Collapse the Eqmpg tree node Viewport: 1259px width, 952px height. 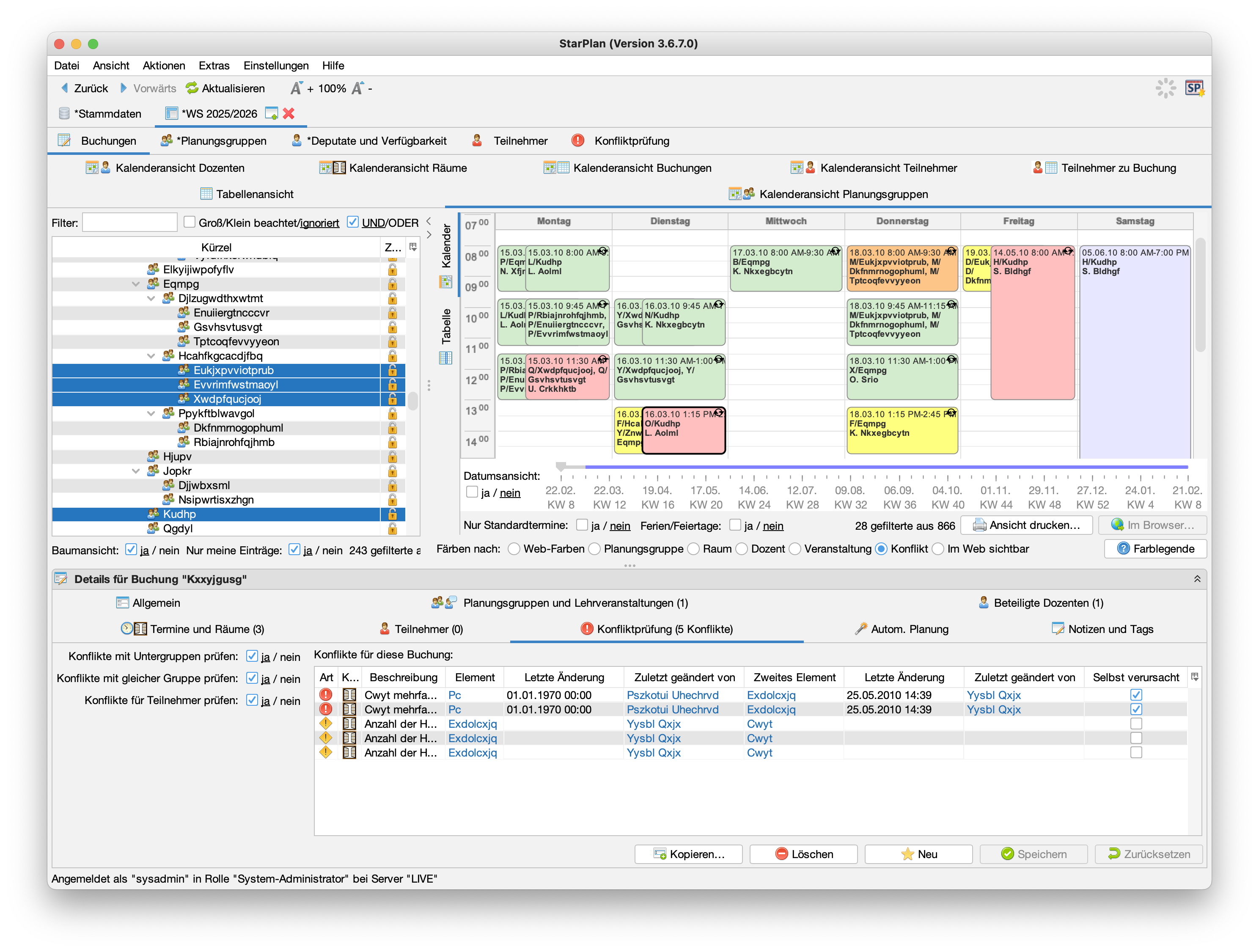click(x=135, y=284)
